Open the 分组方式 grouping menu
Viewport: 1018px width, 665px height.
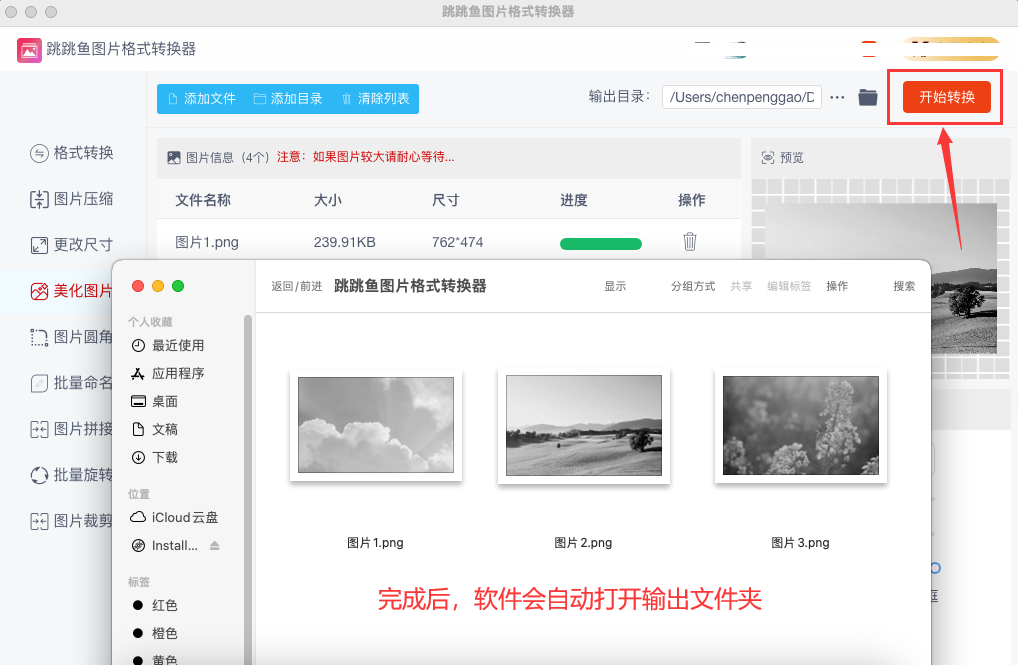pos(693,286)
